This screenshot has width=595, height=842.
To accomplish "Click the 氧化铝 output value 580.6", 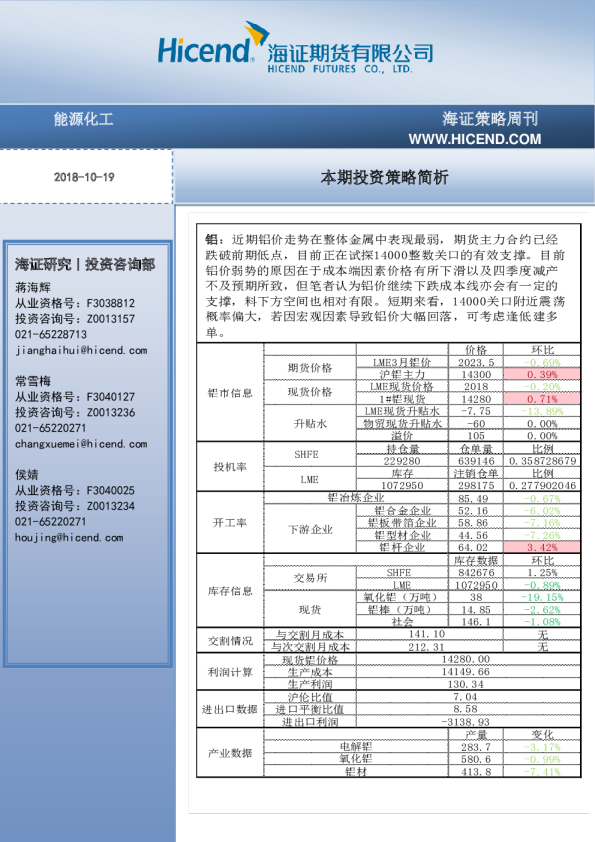I will (x=476, y=759).
